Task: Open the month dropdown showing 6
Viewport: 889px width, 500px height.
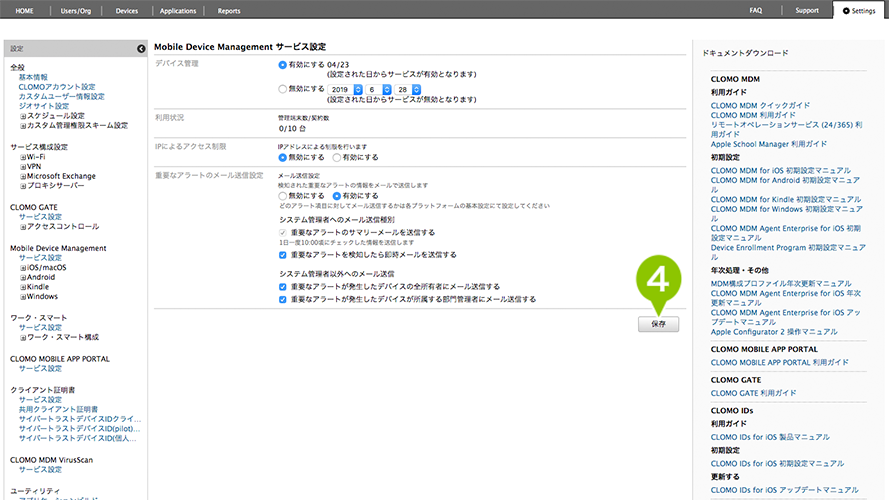Action: [379, 90]
